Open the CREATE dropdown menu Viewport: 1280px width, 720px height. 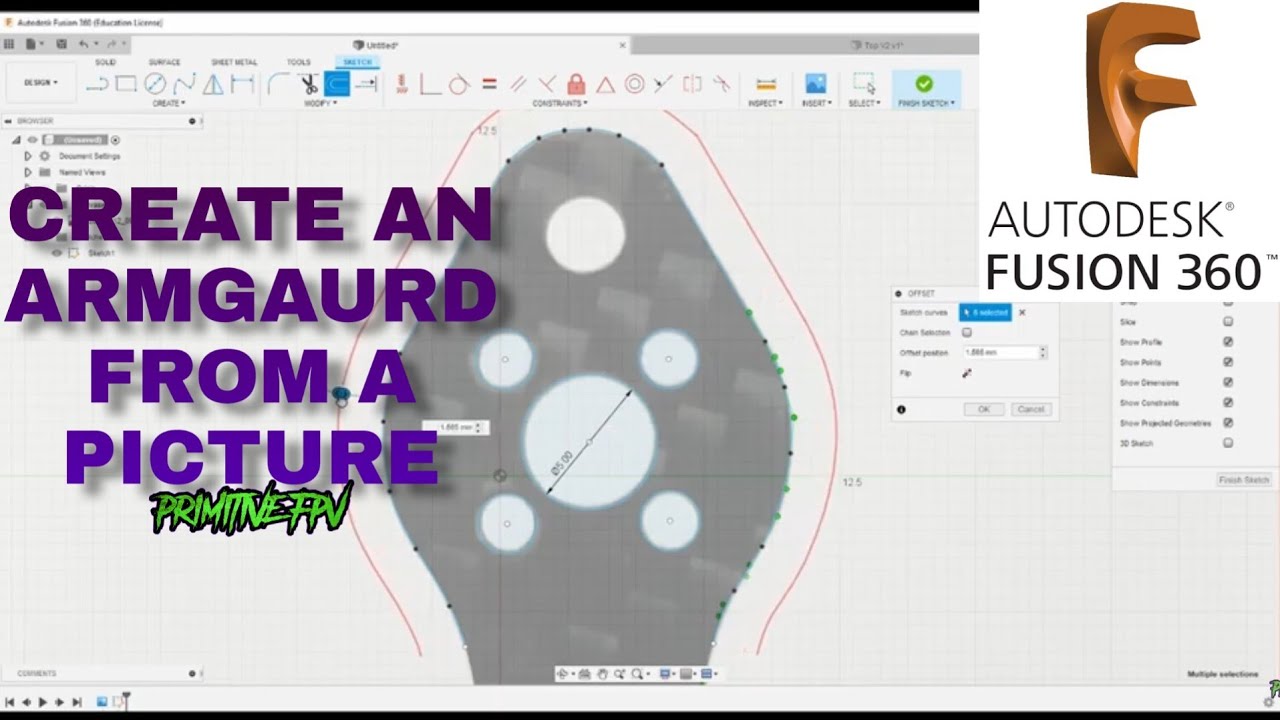click(x=168, y=103)
